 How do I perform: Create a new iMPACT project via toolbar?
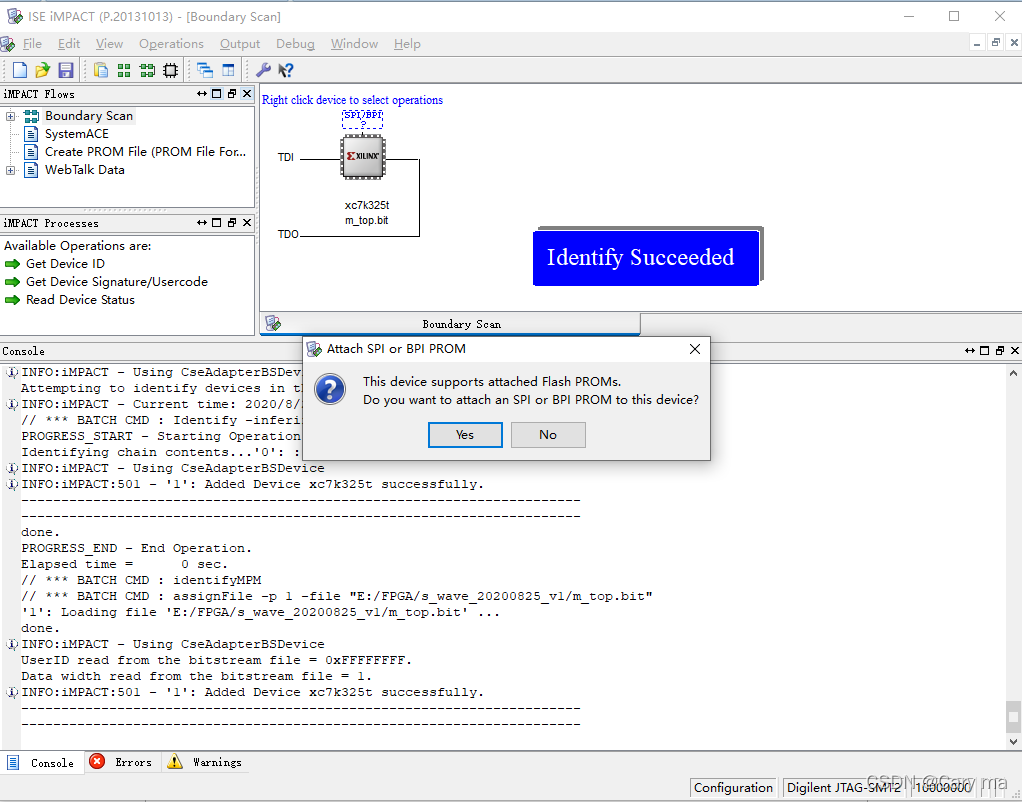click(20, 70)
